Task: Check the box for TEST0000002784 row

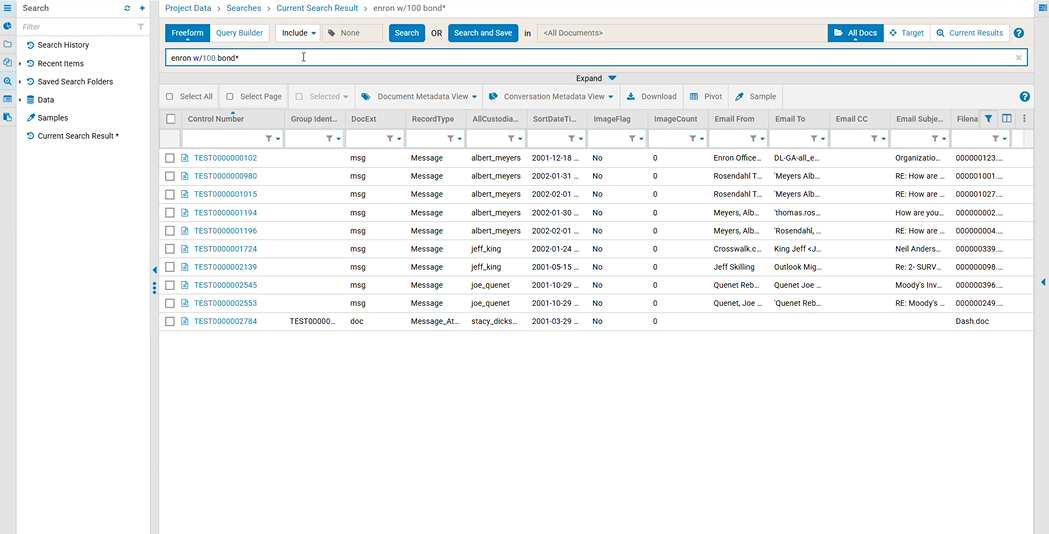Action: (170, 321)
